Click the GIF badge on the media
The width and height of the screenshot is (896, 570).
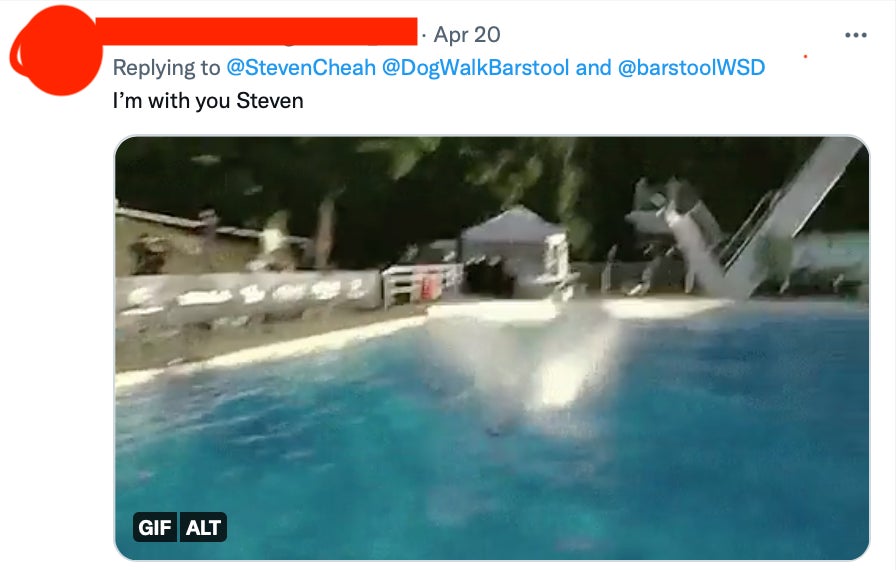pyautogui.click(x=155, y=527)
